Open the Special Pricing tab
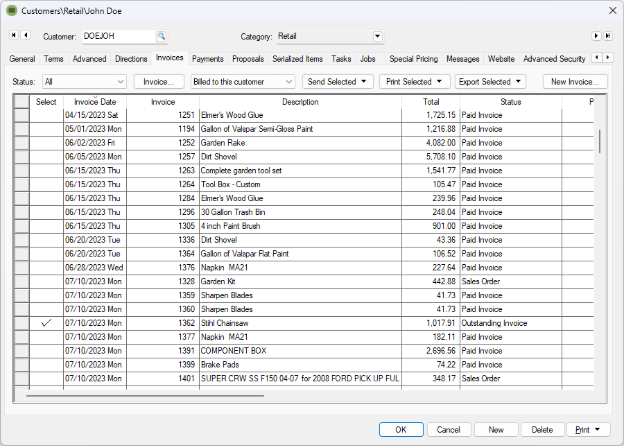This screenshot has width=624, height=446. (x=413, y=59)
